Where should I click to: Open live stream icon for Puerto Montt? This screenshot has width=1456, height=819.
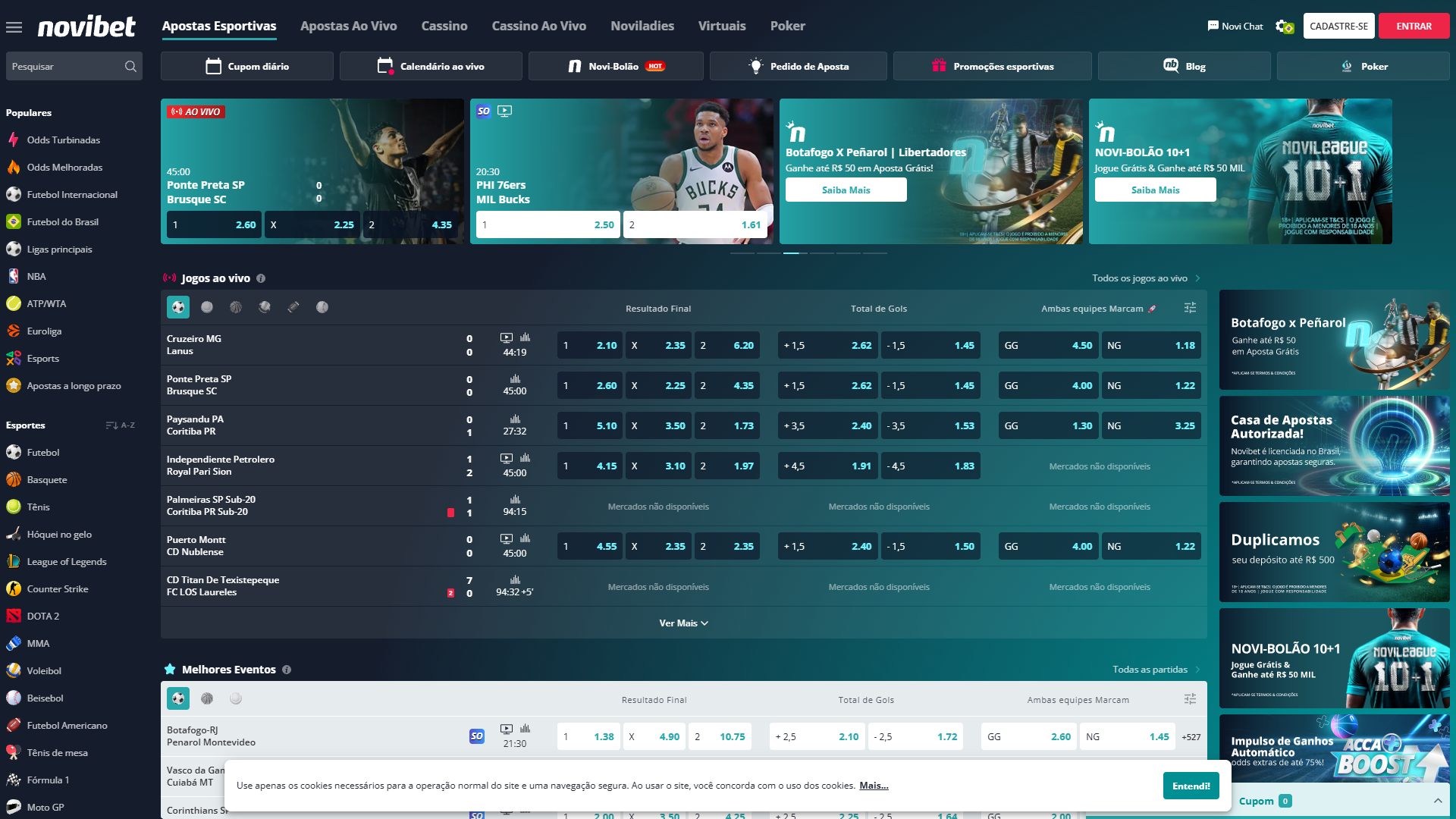(x=507, y=538)
